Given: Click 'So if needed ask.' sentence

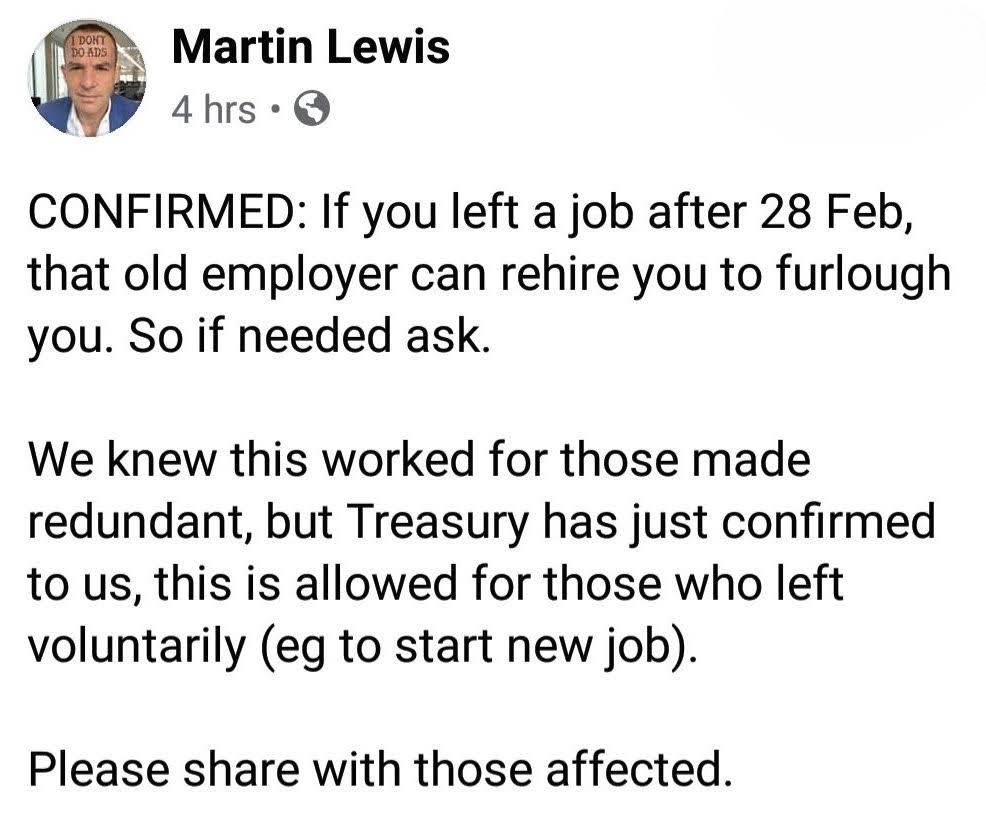Looking at the screenshot, I should [x=309, y=336].
